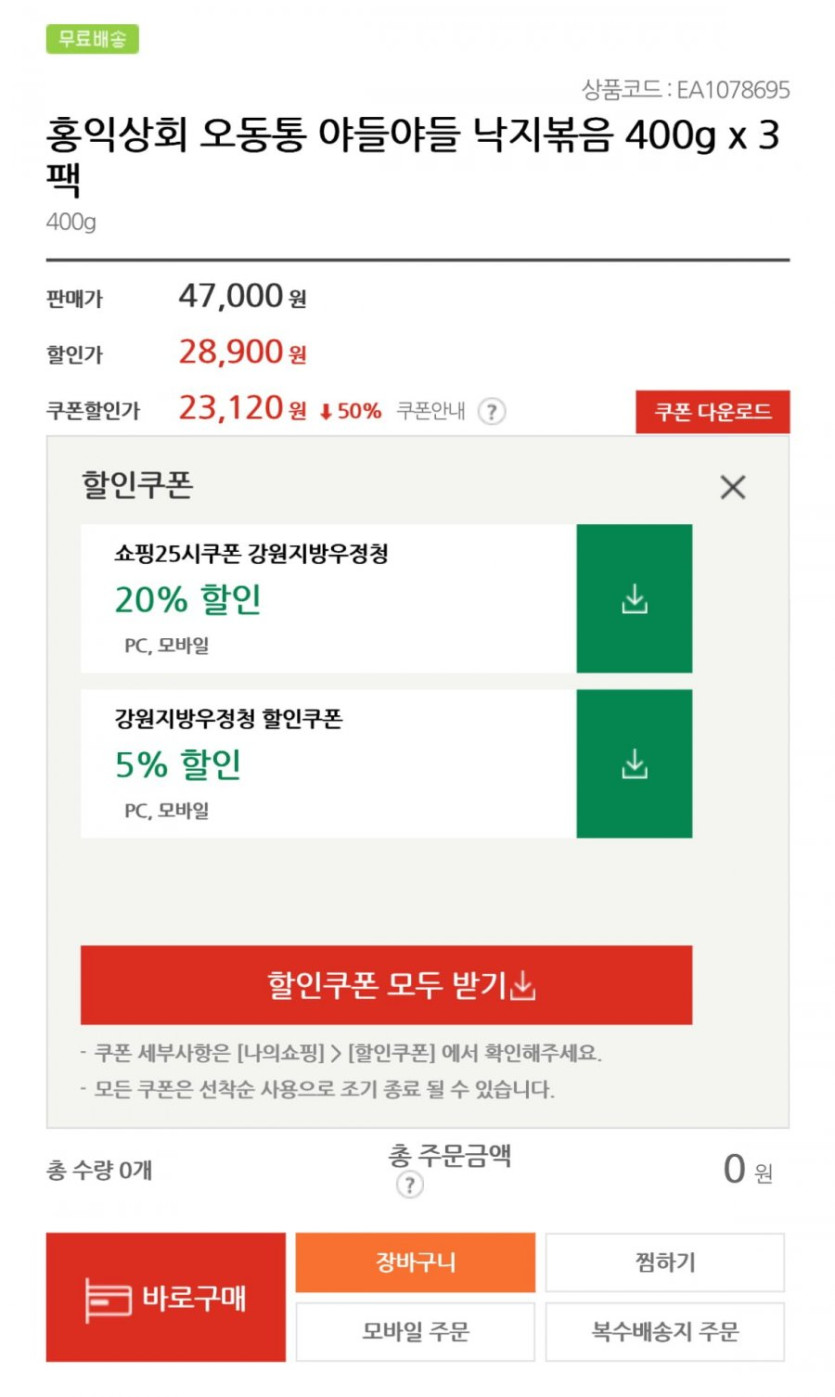
Task: Close the 할인쿠폰 popup panel
Action: click(733, 488)
